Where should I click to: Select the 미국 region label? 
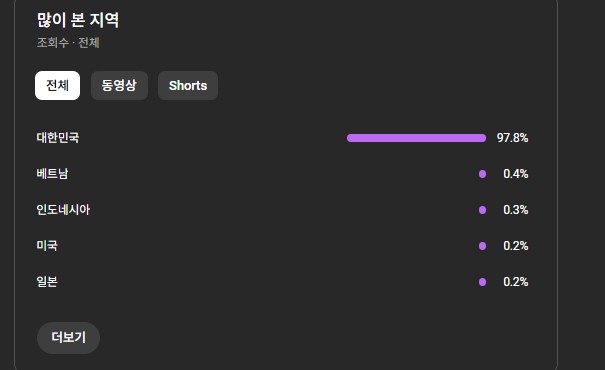47,245
